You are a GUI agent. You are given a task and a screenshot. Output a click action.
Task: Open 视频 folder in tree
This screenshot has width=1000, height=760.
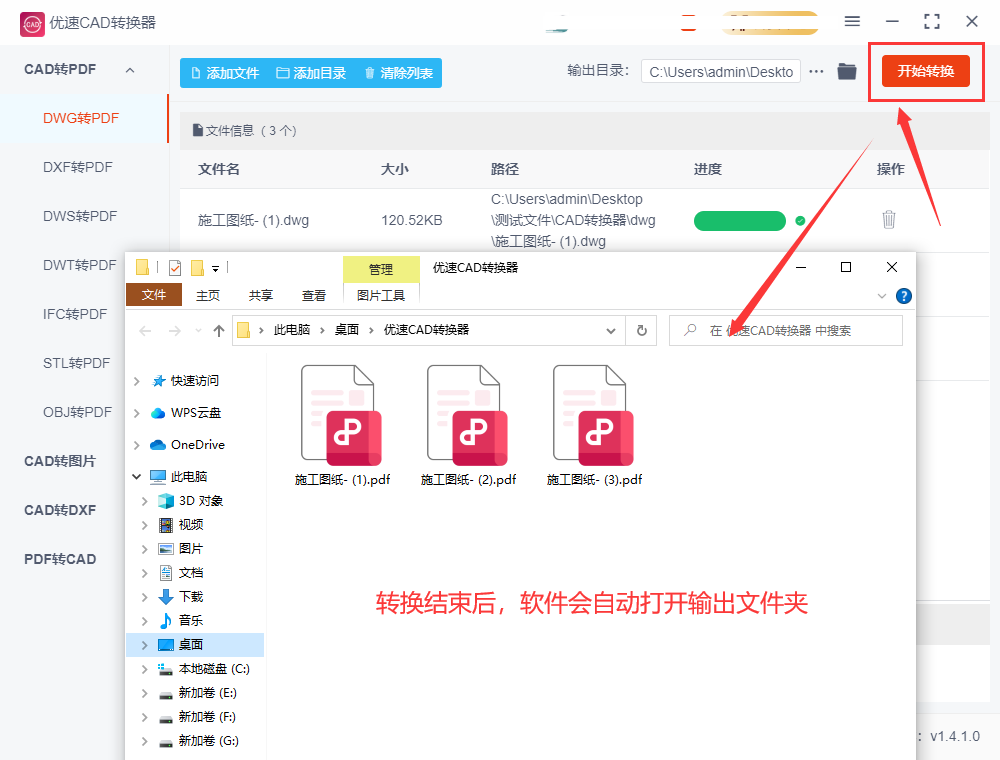click(x=190, y=525)
